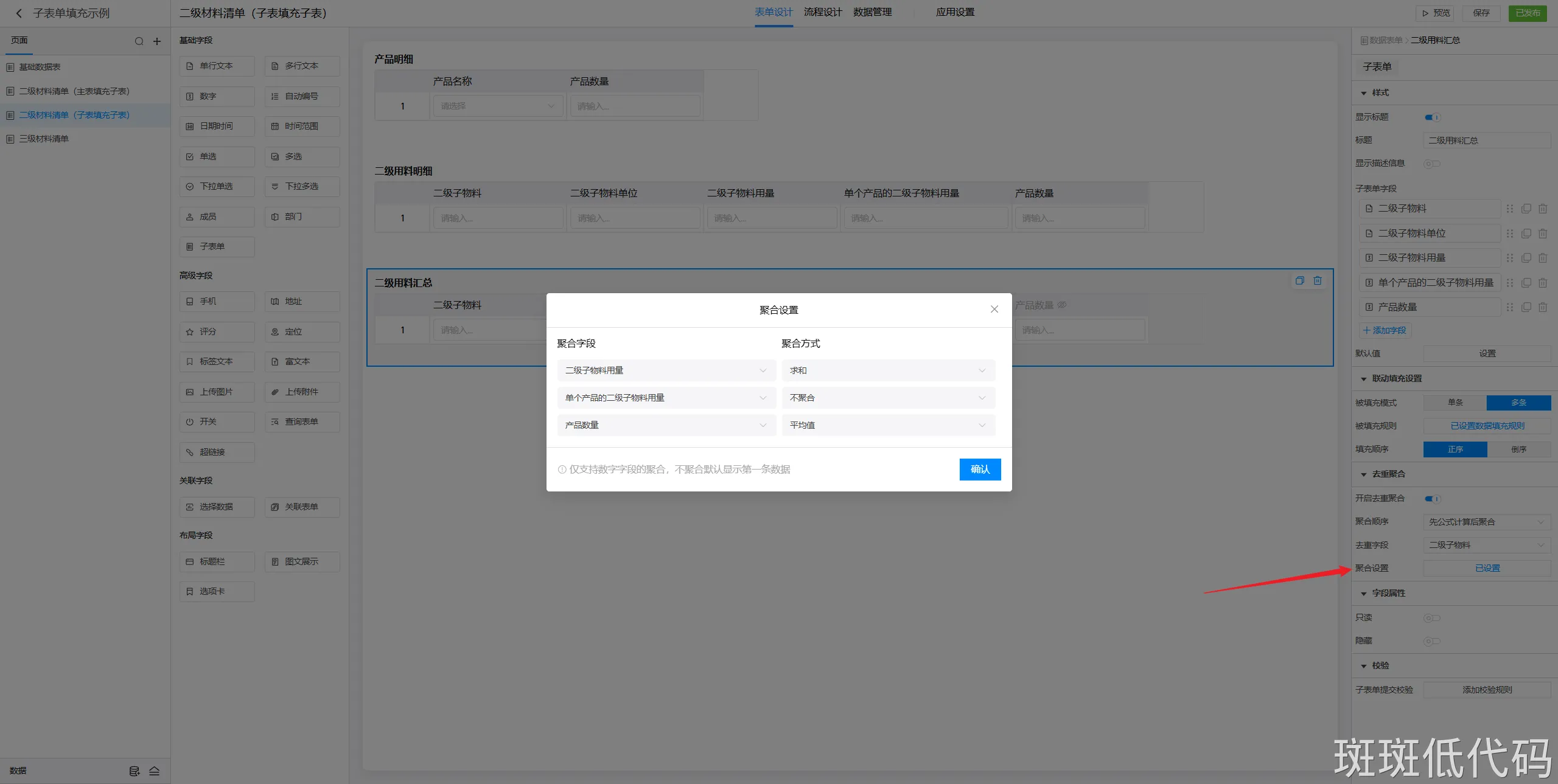Screen dimensions: 1558x784
Task: Click the drag handle of the 二级子物料单位 field
Action: 1509,234
